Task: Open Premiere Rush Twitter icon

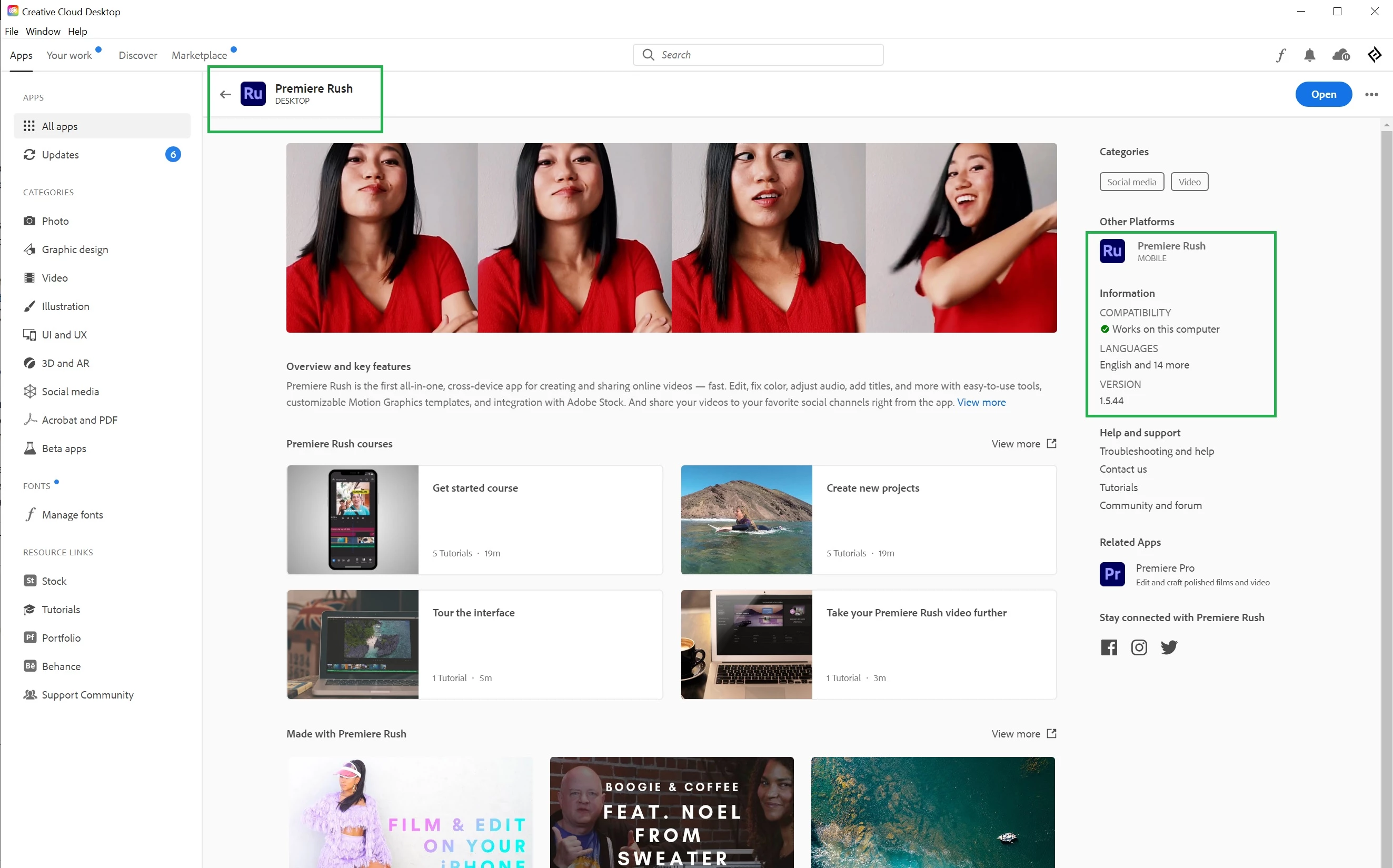Action: pyautogui.click(x=1169, y=647)
